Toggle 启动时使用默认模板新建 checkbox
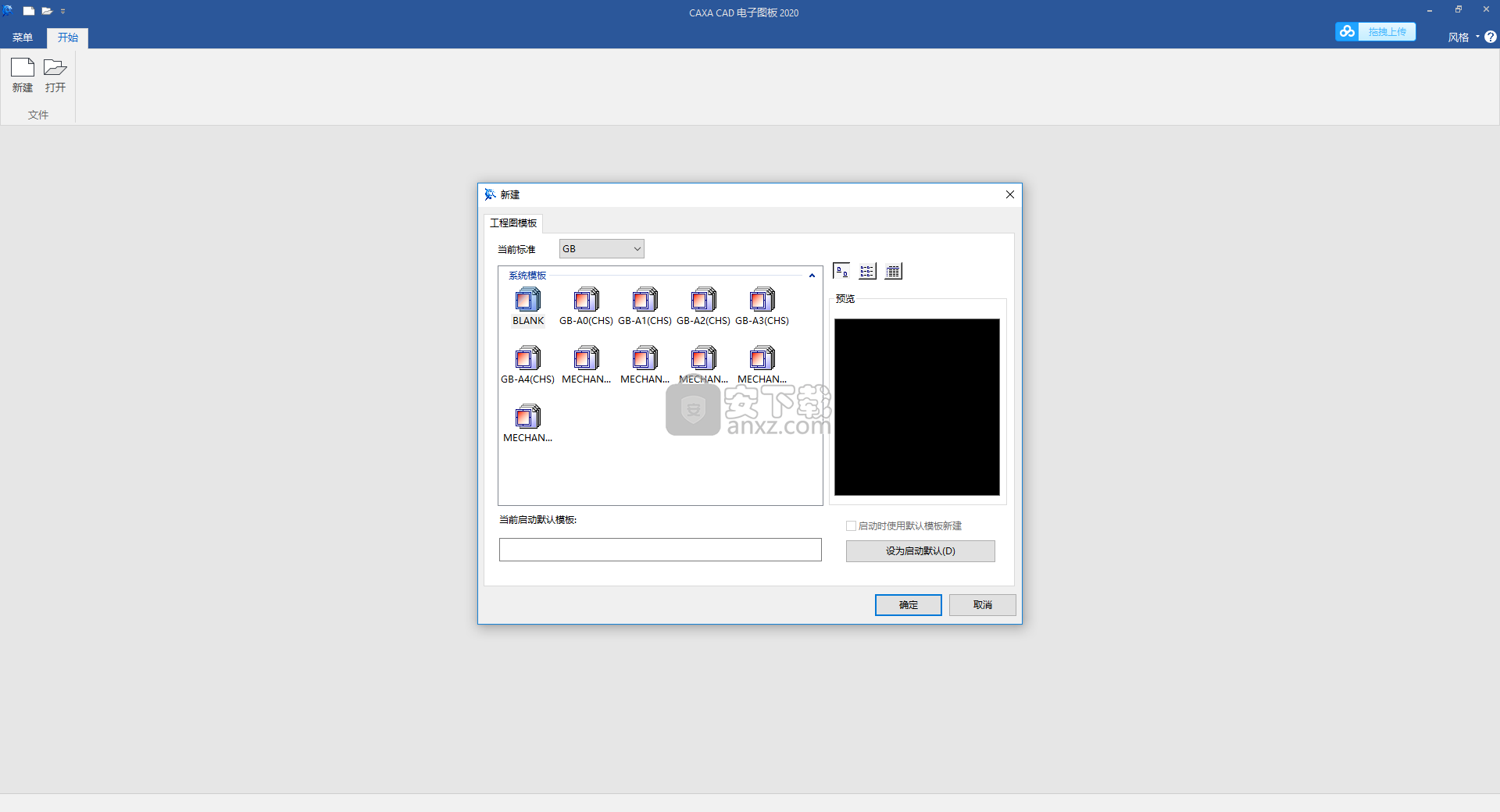Screen dimensions: 1500x812 tap(851, 526)
